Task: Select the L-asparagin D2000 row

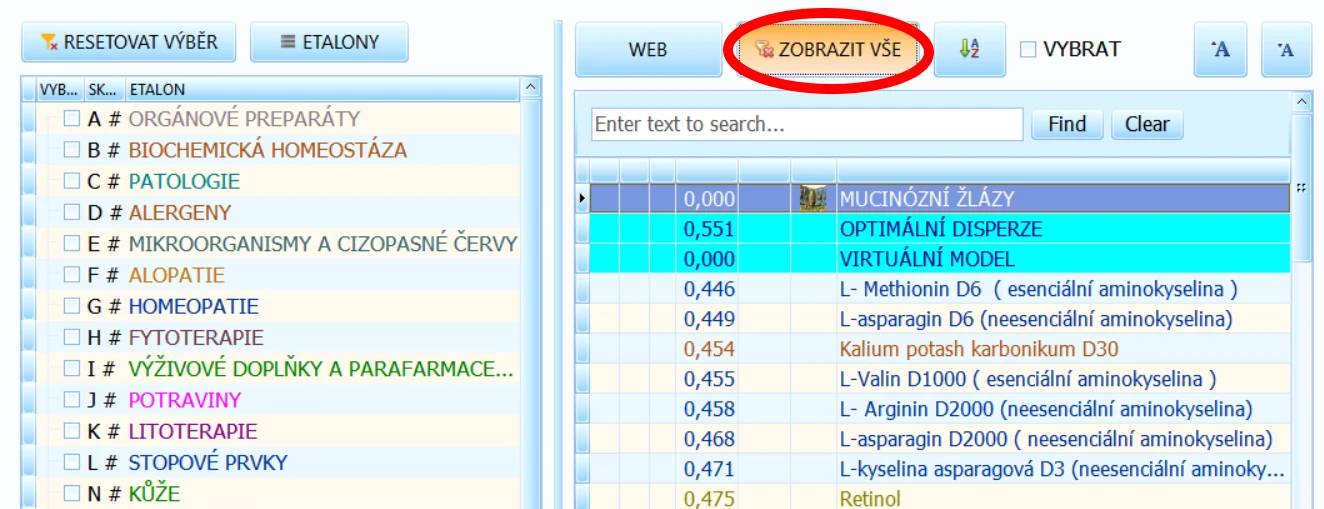Action: point(940,439)
